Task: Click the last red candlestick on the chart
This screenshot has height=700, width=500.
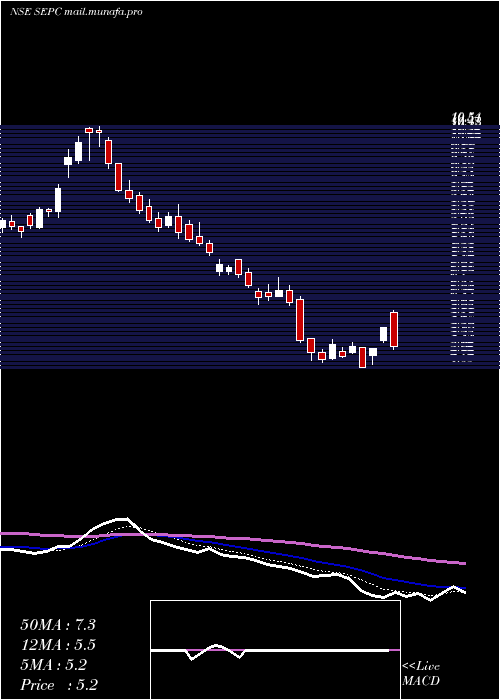Action: (x=394, y=329)
